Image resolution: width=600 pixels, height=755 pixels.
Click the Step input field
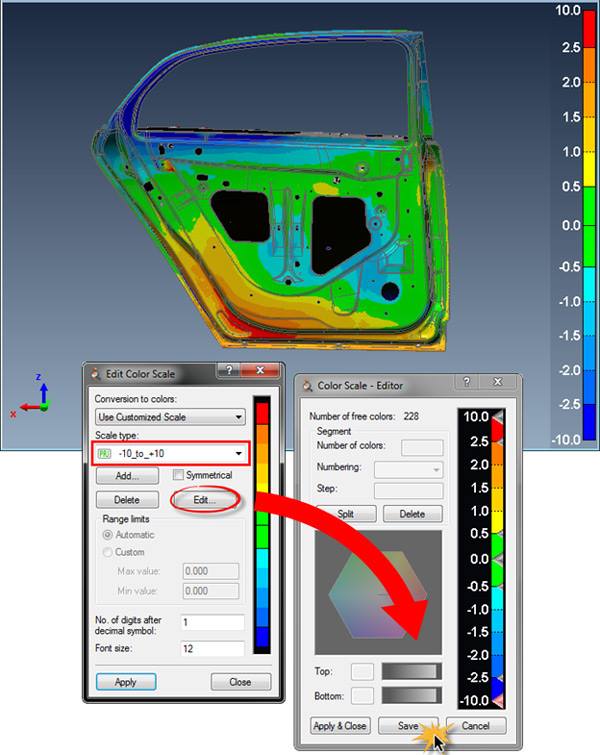pyautogui.click(x=408, y=491)
